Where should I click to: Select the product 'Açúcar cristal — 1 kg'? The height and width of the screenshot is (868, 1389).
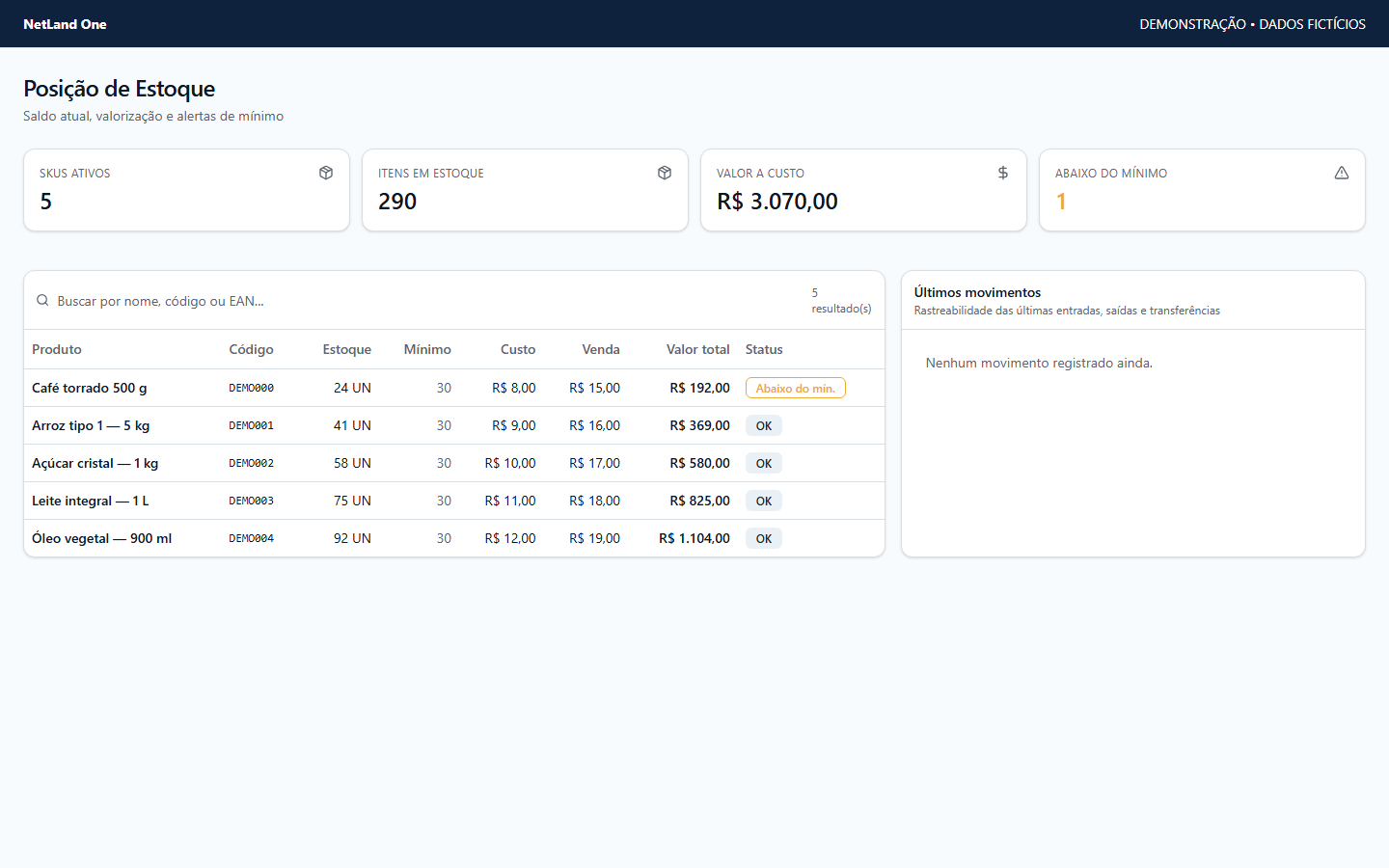click(x=95, y=463)
